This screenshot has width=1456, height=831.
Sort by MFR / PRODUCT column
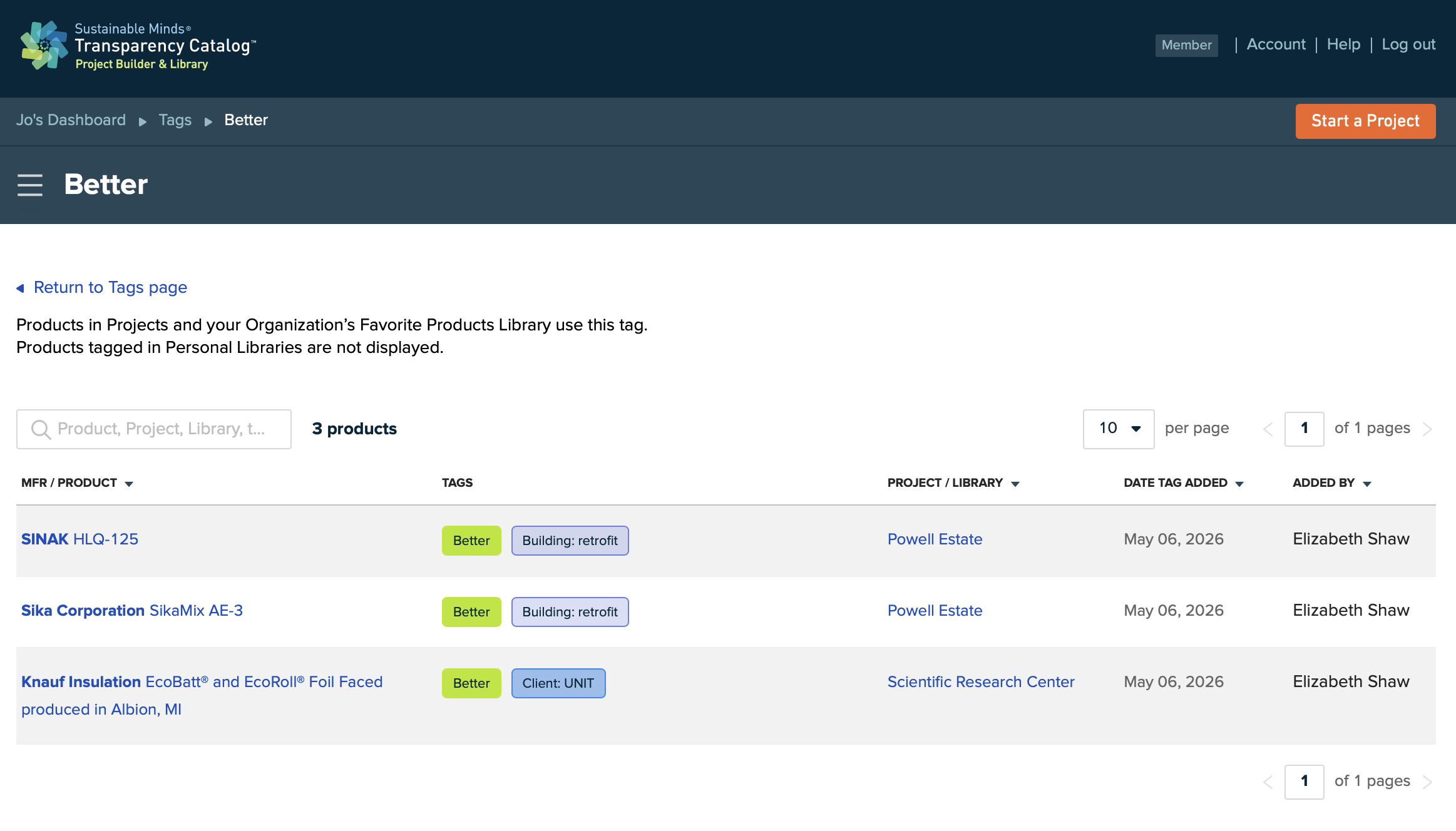[x=77, y=483]
